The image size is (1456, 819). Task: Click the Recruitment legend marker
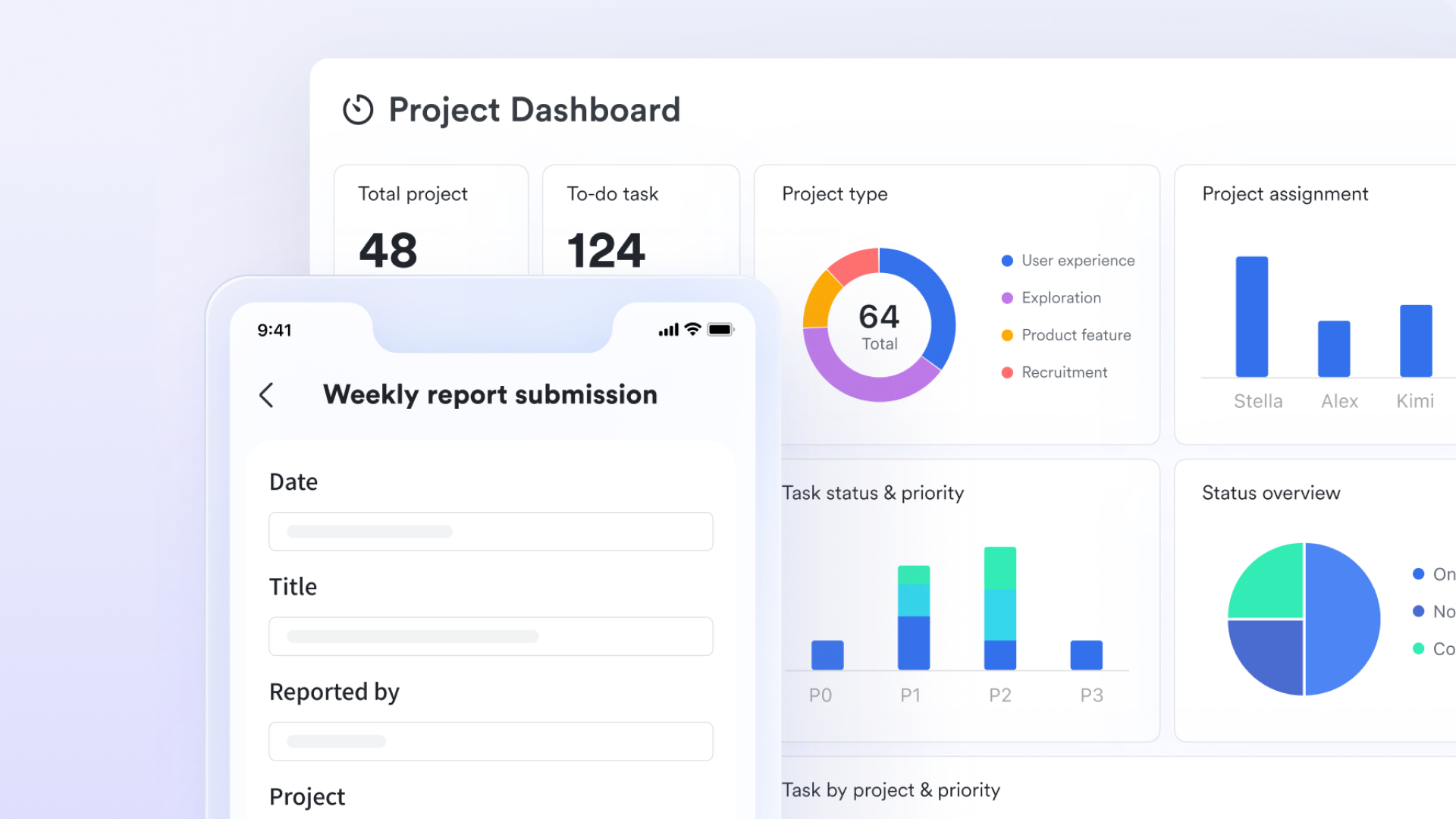[1007, 372]
